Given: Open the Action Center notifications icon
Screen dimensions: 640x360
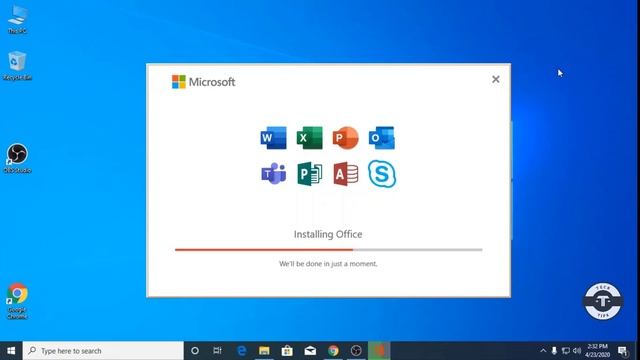Looking at the screenshot, I should click(622, 351).
